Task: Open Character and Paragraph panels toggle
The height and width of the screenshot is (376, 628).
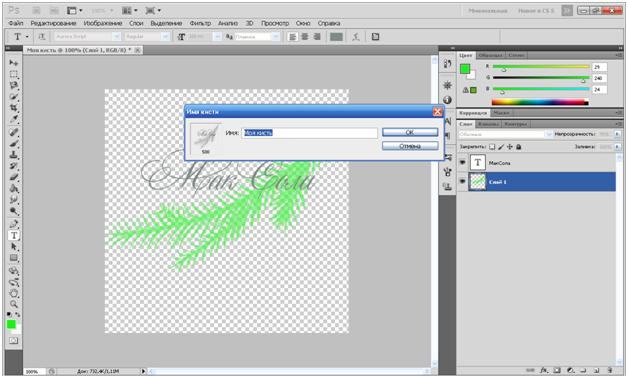Action: (x=375, y=37)
